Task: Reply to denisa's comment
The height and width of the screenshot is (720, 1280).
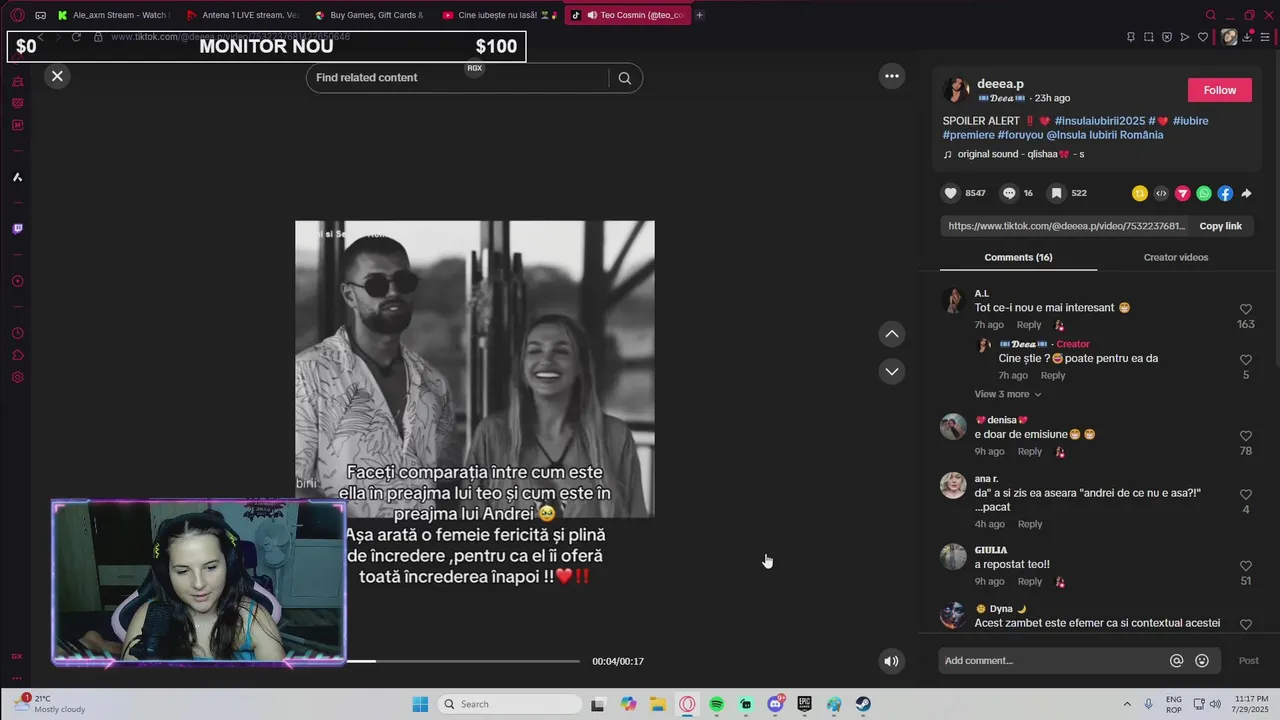Action: click(x=1029, y=452)
